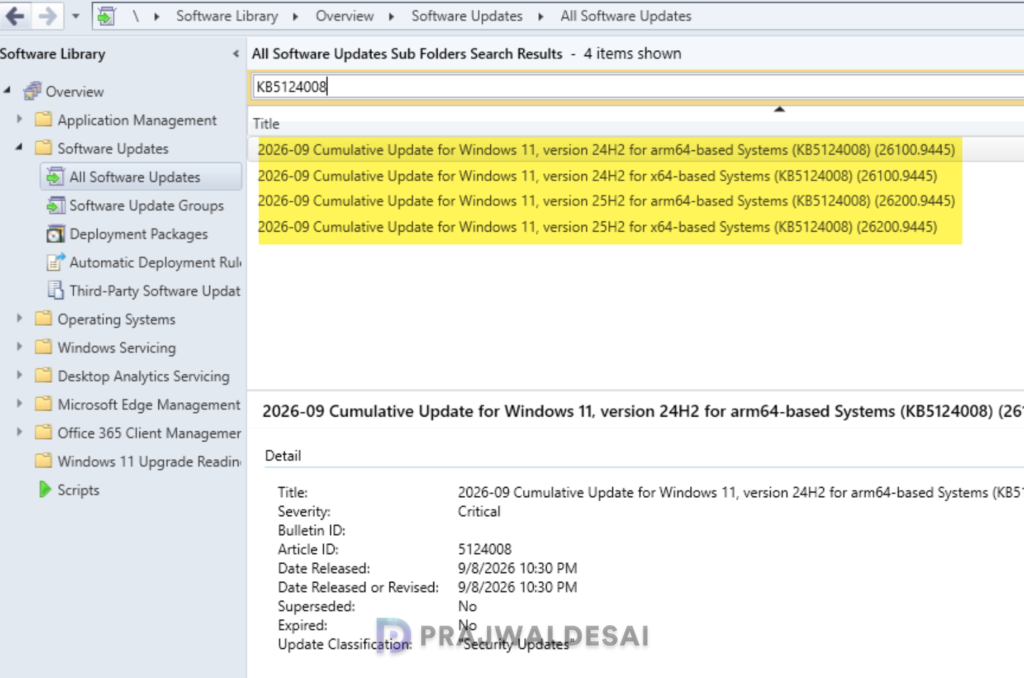1024x678 pixels.
Task: Click the Office 365 Client Management folder icon
Action: click(44, 432)
